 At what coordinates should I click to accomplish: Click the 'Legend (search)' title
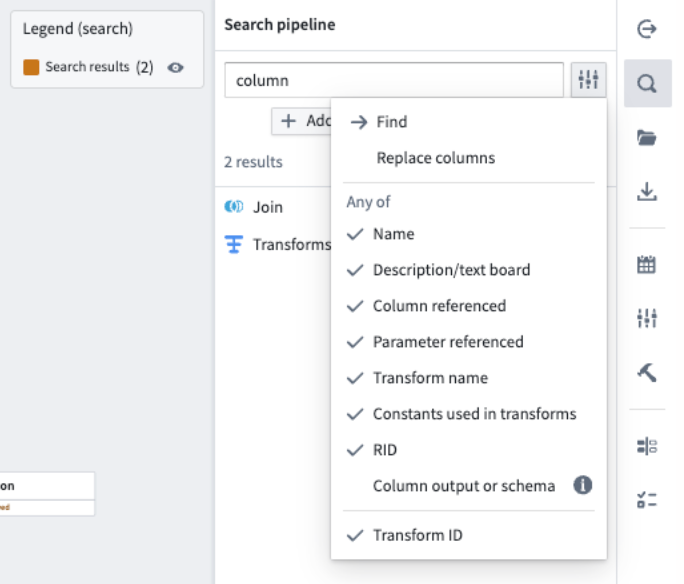point(78,29)
